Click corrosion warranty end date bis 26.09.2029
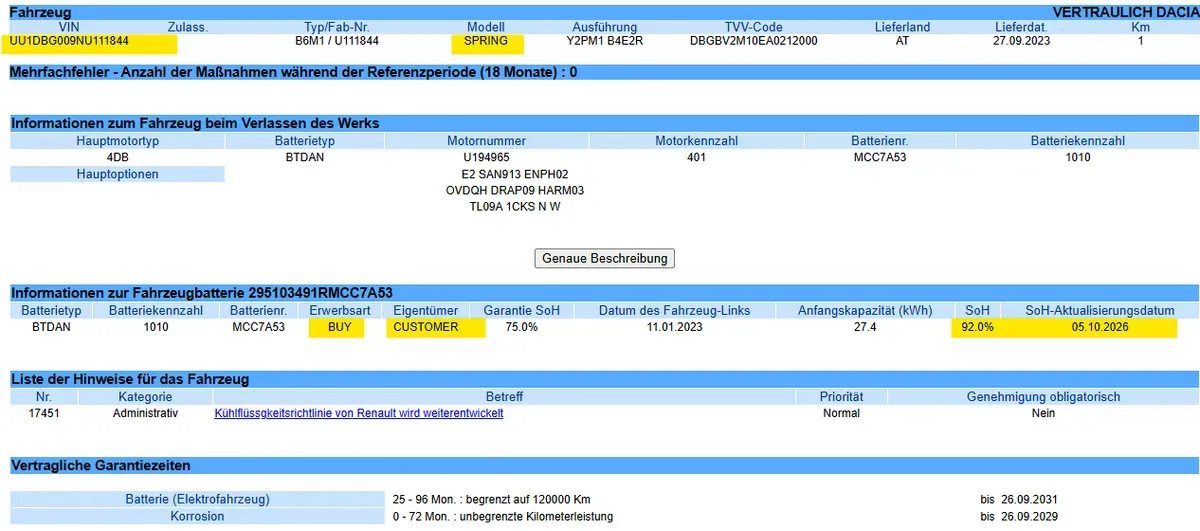 point(1019,516)
